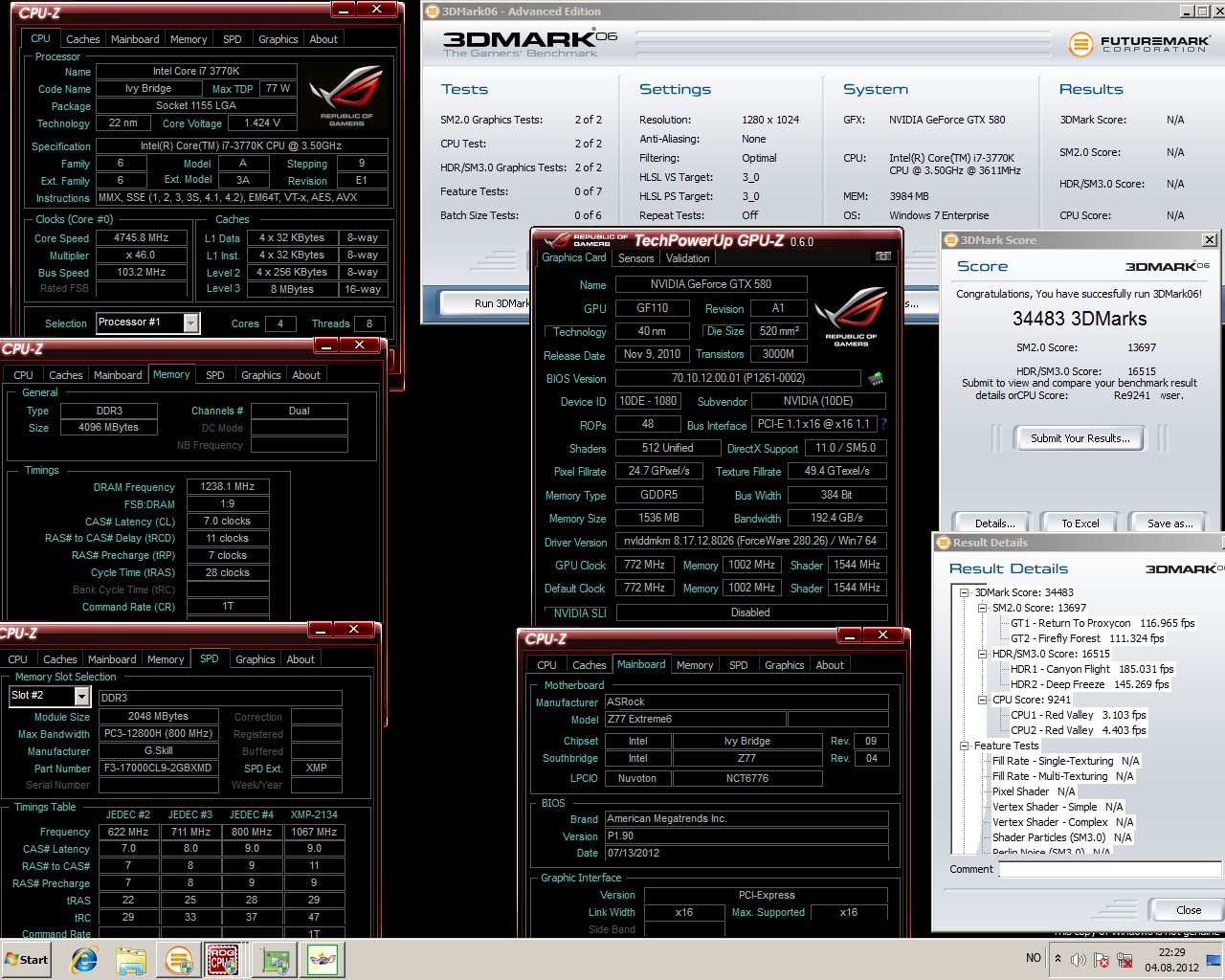This screenshot has width=1225, height=980.
Task: Close the 3DMark Score dialog with X
Action: pyautogui.click(x=1210, y=240)
